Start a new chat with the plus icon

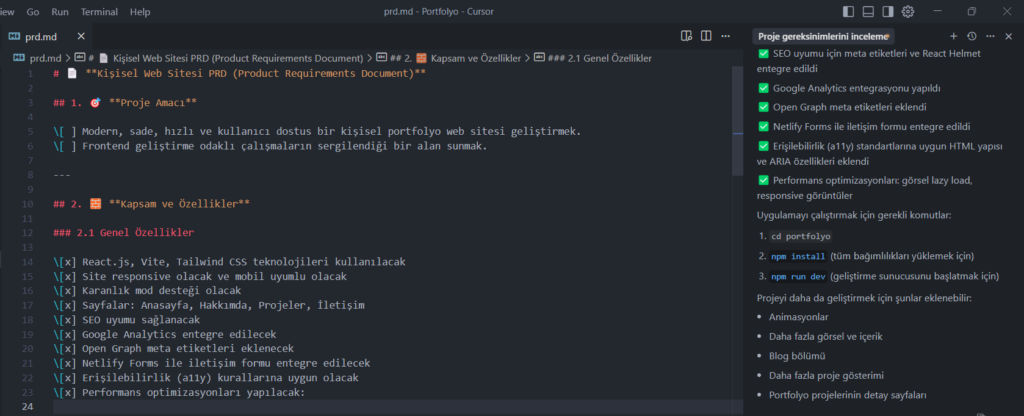[x=953, y=36]
